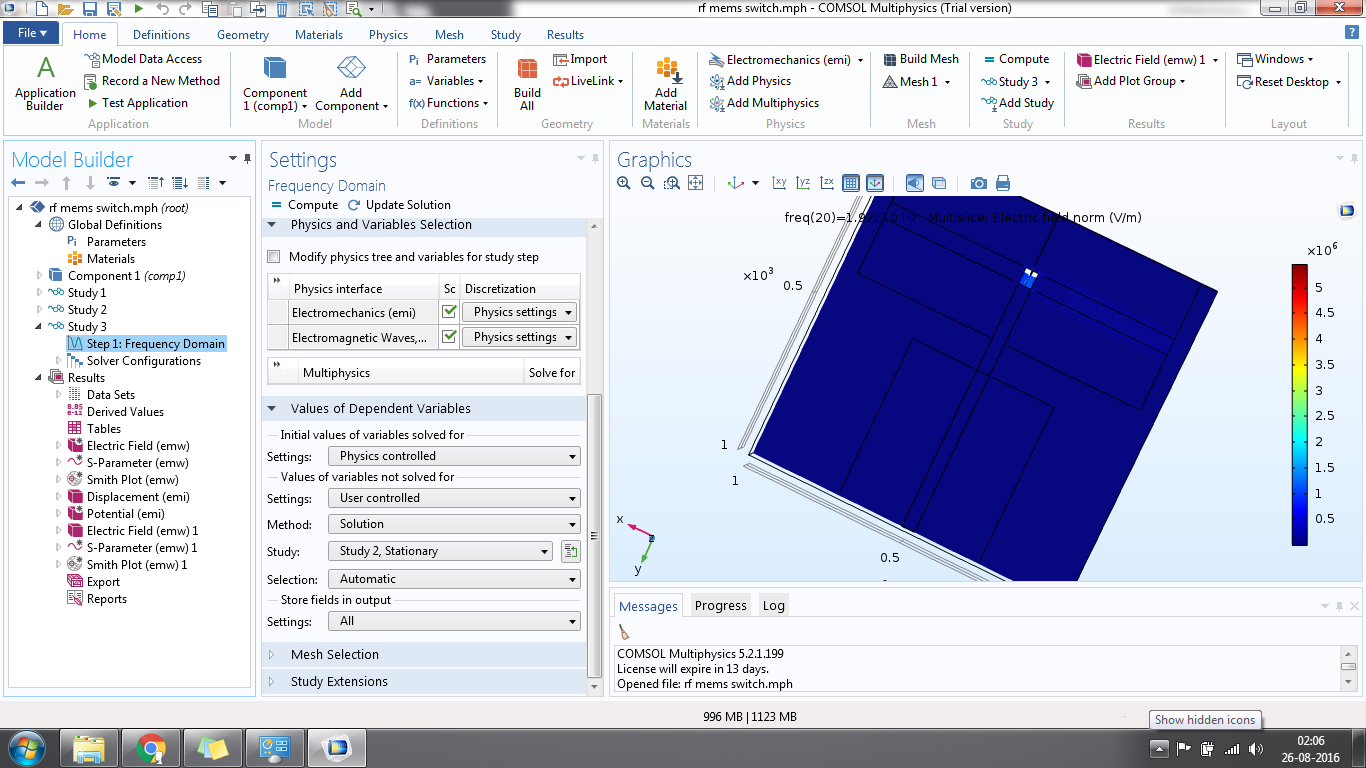Uncheck Electromagnetic Waves solve-for checkbox
This screenshot has width=1366, height=768.
[449, 337]
